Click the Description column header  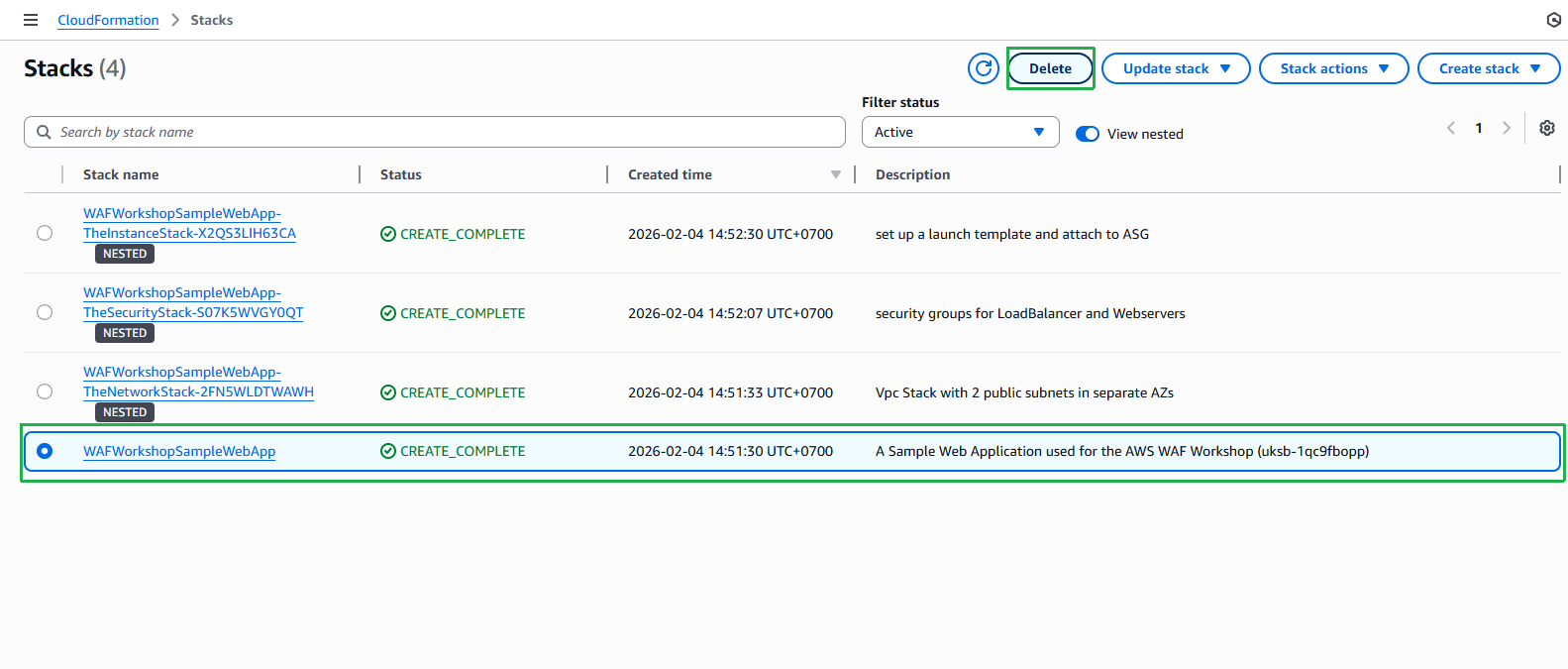coord(912,174)
